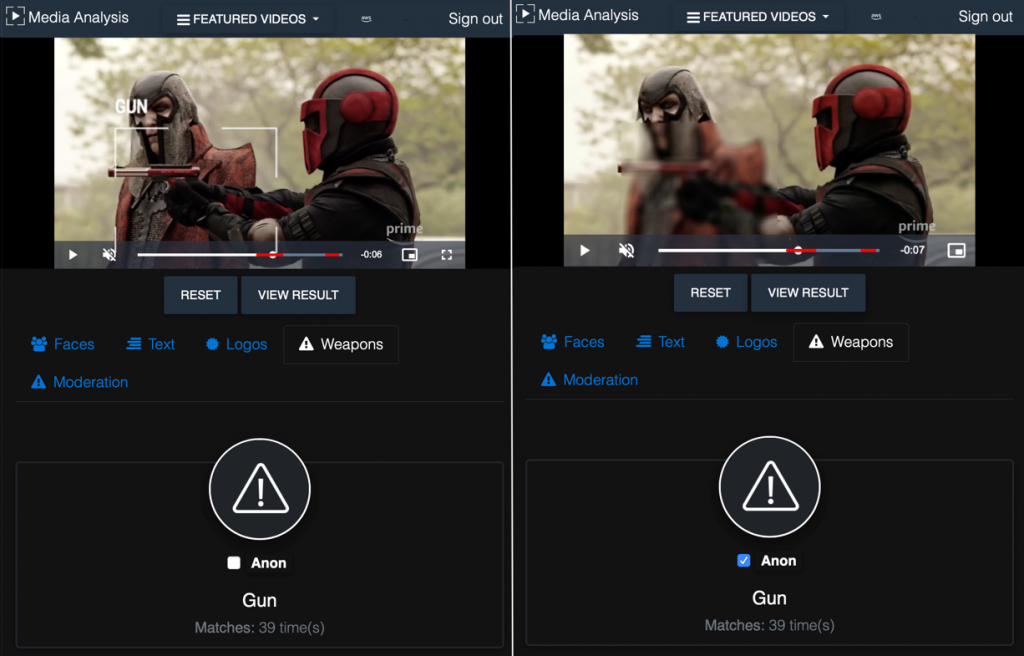Switch to Faces tab in left panel
The height and width of the screenshot is (656, 1024).
point(63,344)
